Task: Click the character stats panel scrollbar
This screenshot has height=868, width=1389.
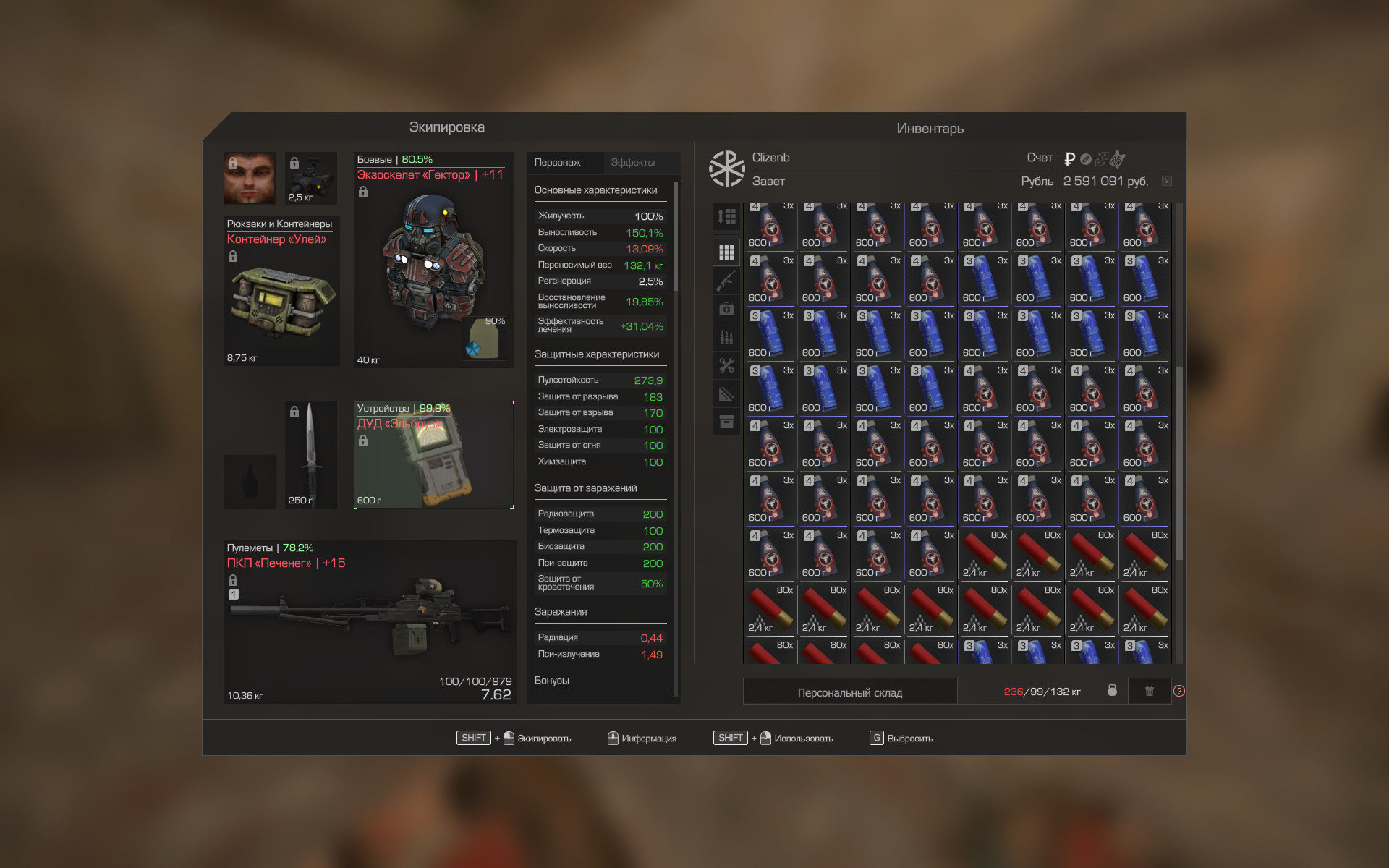Action: click(x=676, y=235)
